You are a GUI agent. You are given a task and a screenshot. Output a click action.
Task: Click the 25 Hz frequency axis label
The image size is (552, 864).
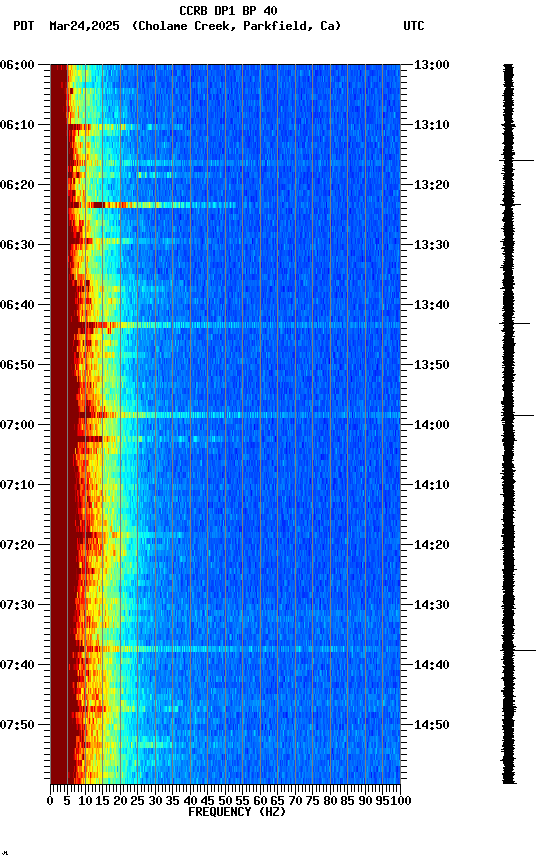(137, 801)
